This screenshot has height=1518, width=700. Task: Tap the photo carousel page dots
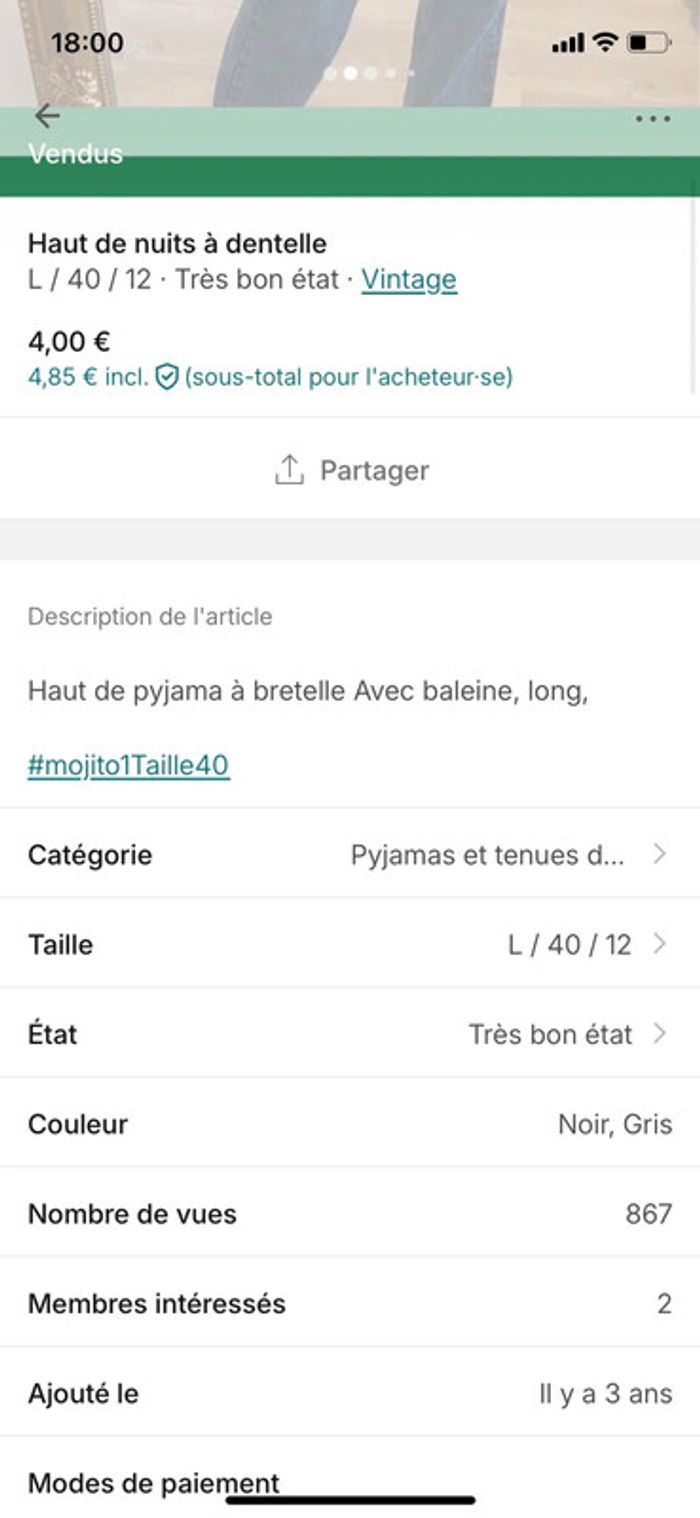point(369,73)
